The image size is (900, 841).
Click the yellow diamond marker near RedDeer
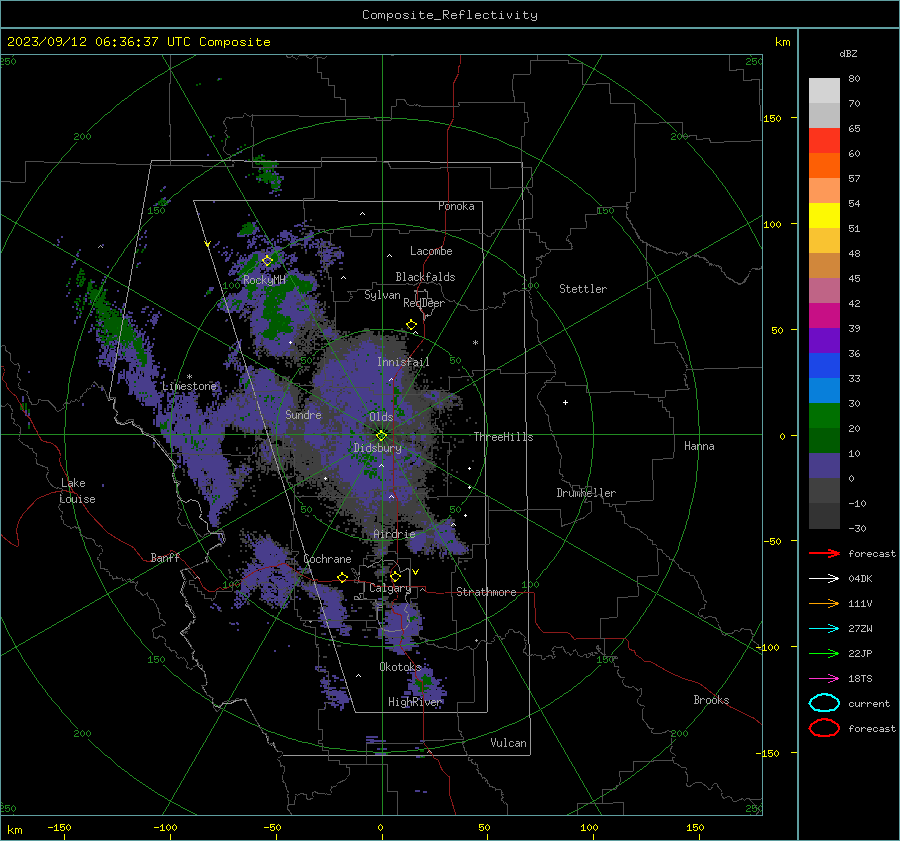click(x=412, y=325)
